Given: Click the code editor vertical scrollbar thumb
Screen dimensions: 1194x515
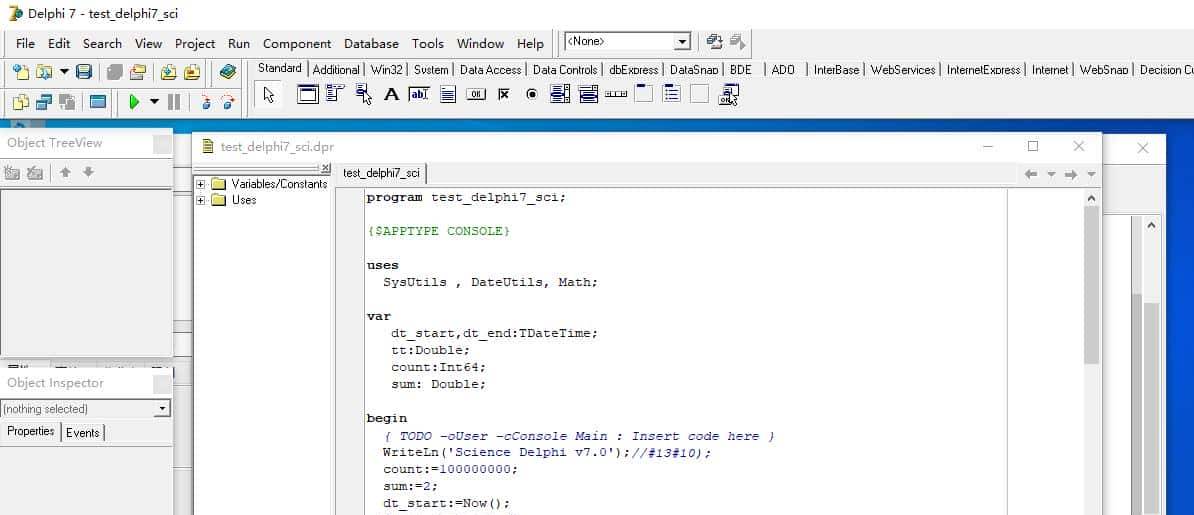Looking at the screenshot, I should (1091, 286).
